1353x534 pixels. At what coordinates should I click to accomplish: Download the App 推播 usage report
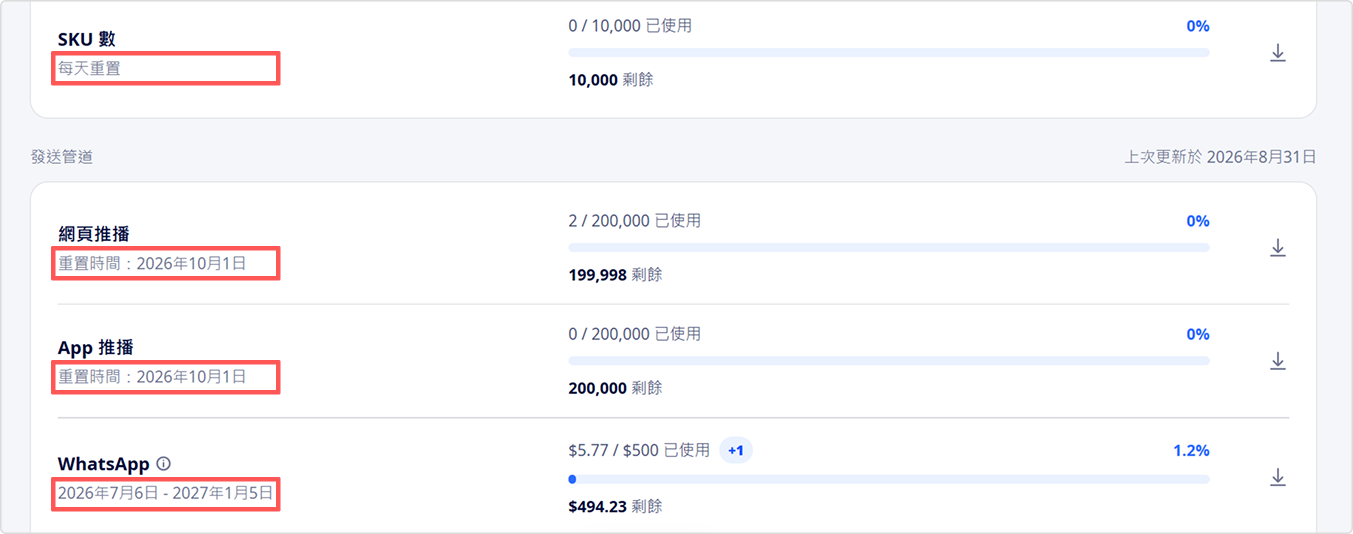tap(1277, 360)
